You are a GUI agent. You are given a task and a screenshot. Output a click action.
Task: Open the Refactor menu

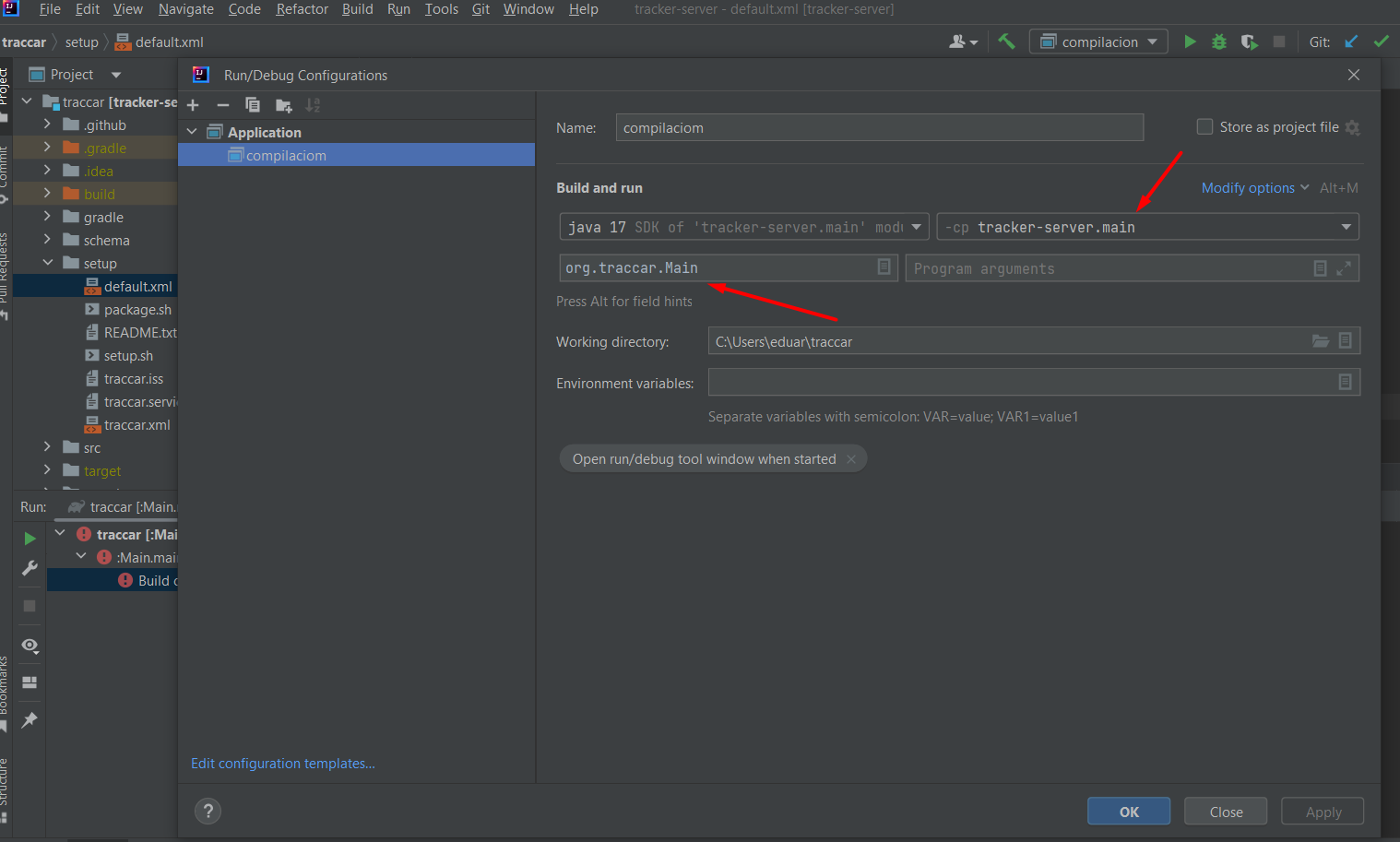tap(302, 9)
